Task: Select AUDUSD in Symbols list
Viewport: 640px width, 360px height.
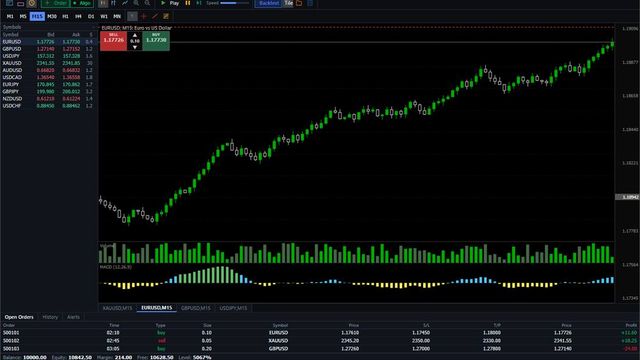Action: click(x=49, y=70)
